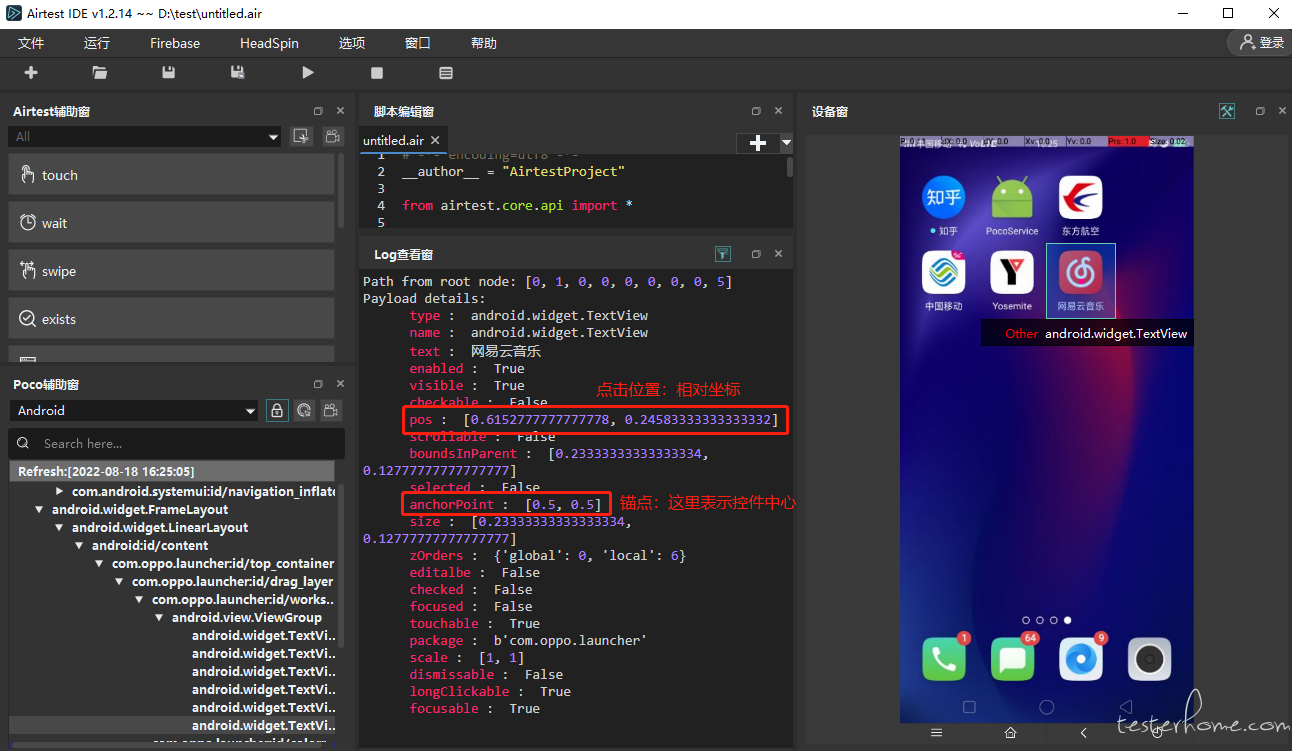The height and width of the screenshot is (751, 1292).
Task: Expand the All filter dropdown in Airtest panel
Action: click(x=145, y=136)
